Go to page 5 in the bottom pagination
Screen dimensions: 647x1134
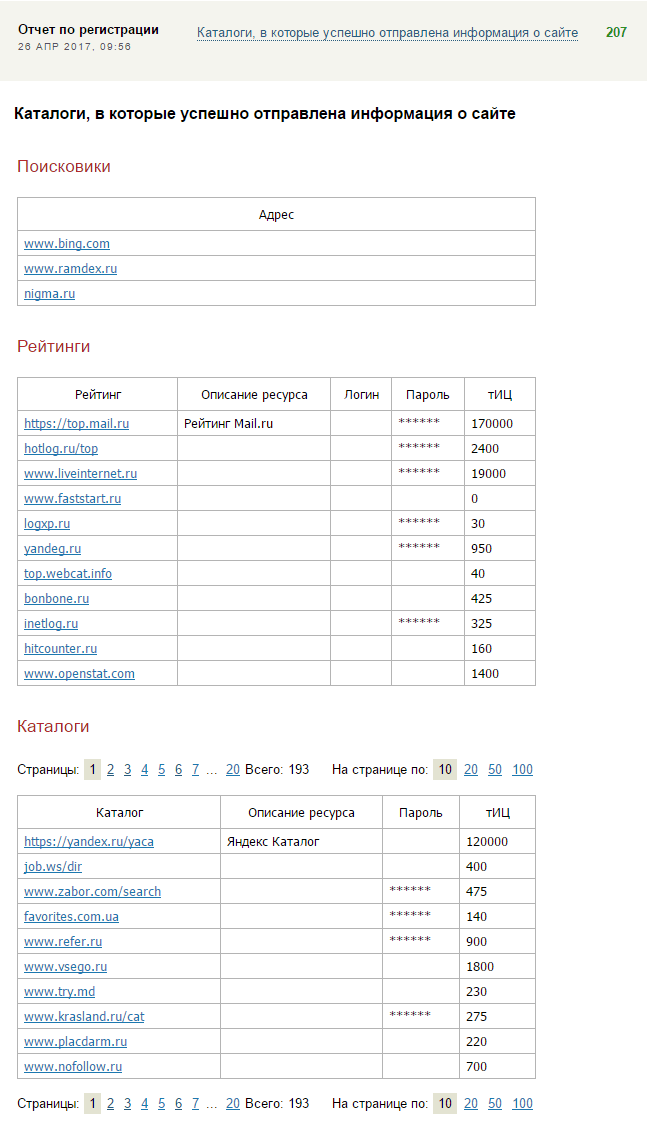(162, 1104)
